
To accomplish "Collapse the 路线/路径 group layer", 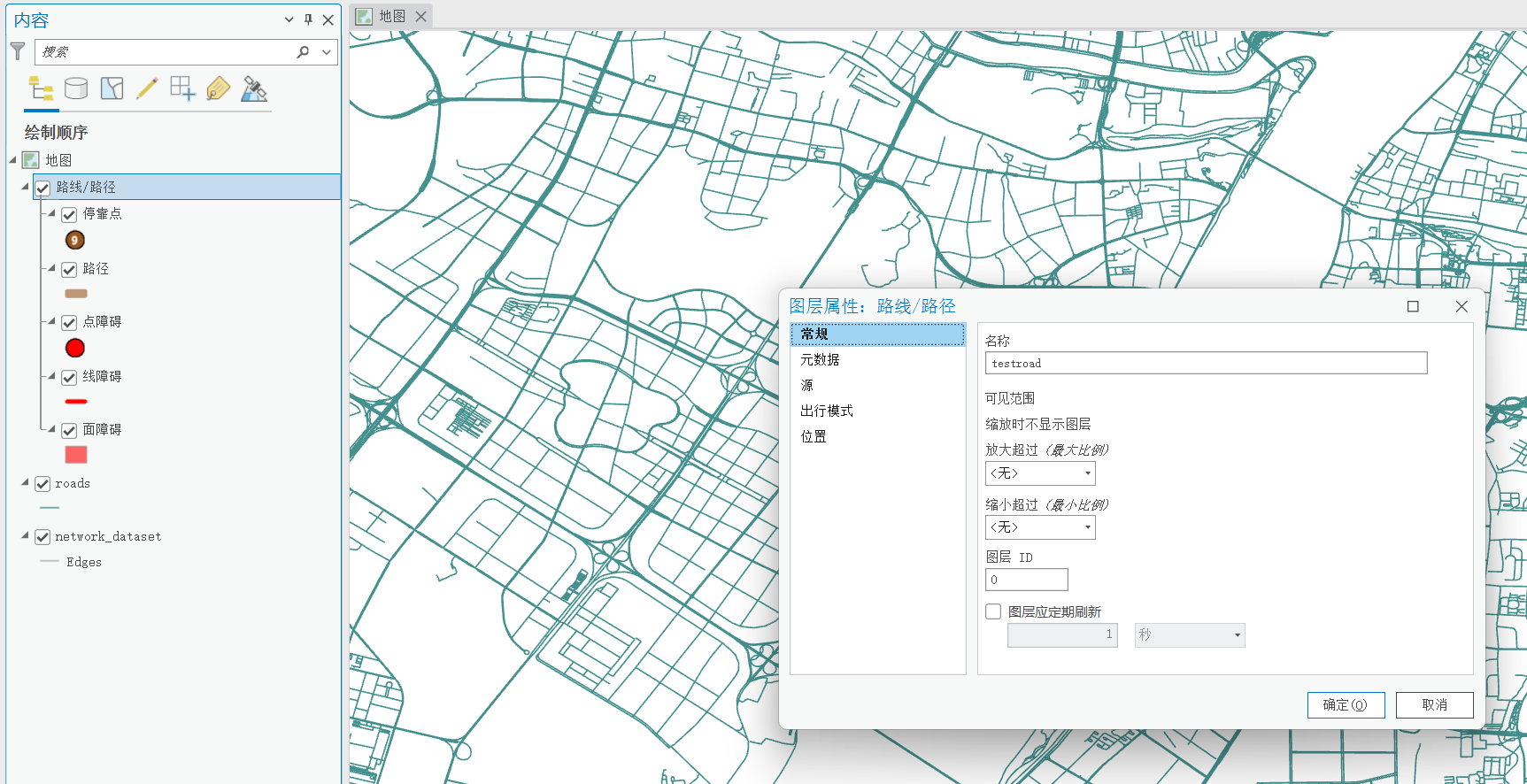I will click(x=25, y=187).
